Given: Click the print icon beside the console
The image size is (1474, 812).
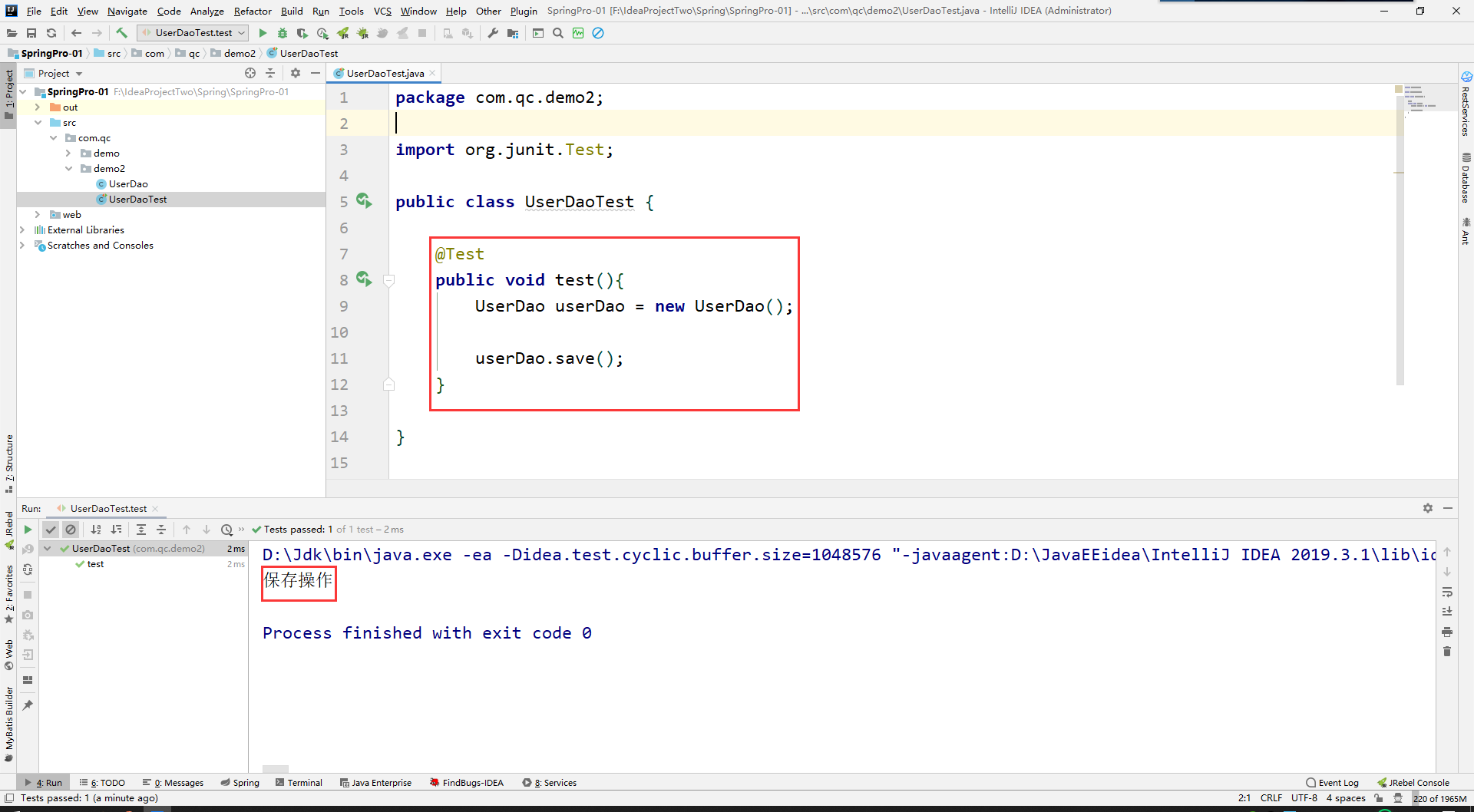Looking at the screenshot, I should pyautogui.click(x=1447, y=632).
